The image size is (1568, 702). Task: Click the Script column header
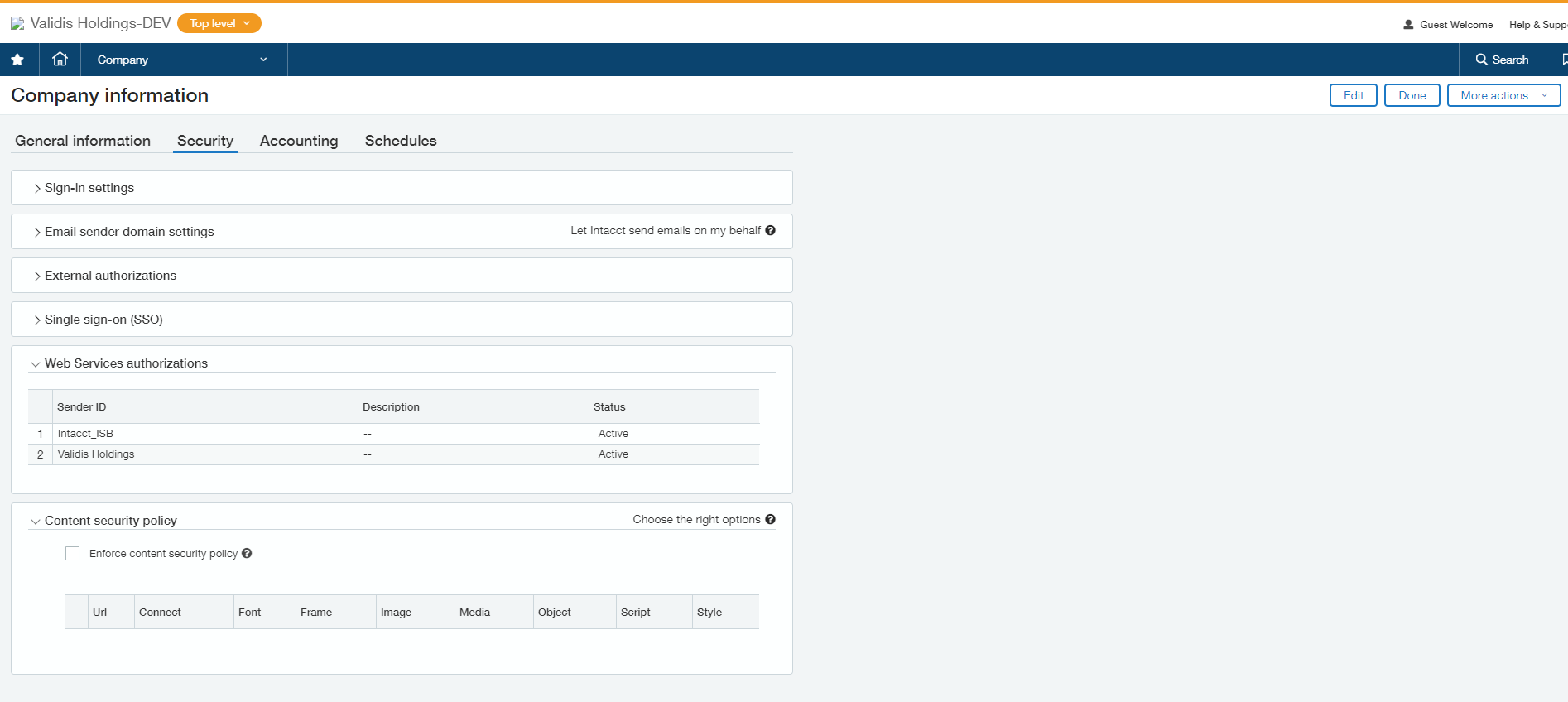(654, 613)
